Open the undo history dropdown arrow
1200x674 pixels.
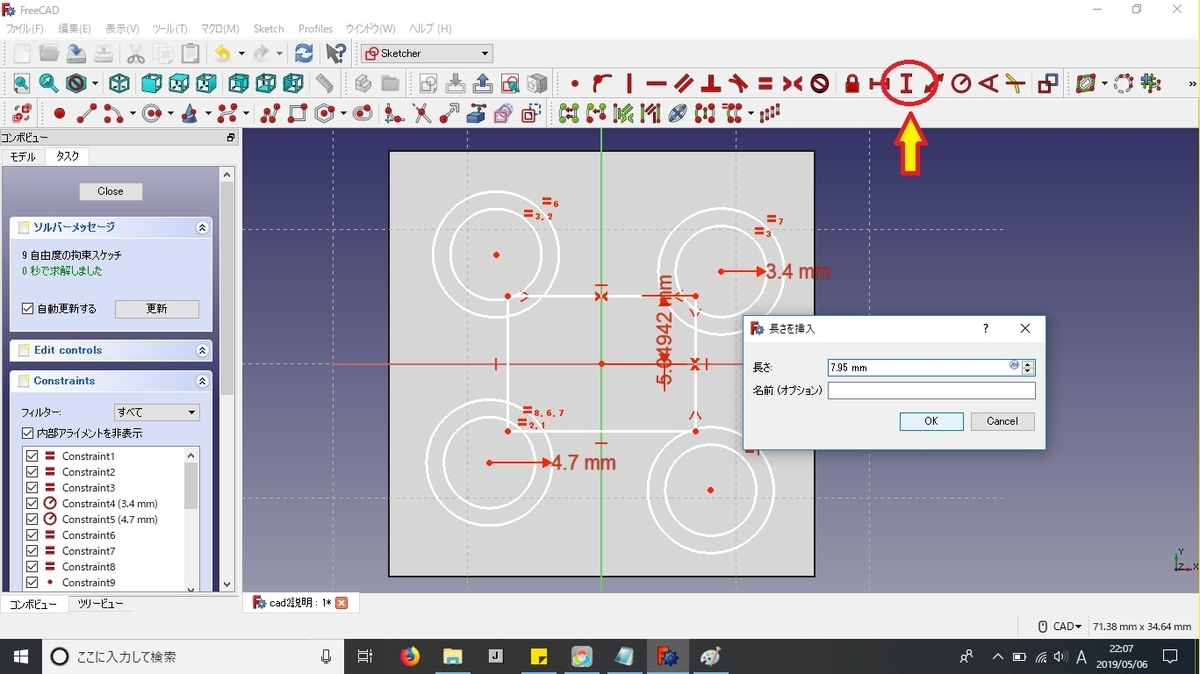click(242, 54)
